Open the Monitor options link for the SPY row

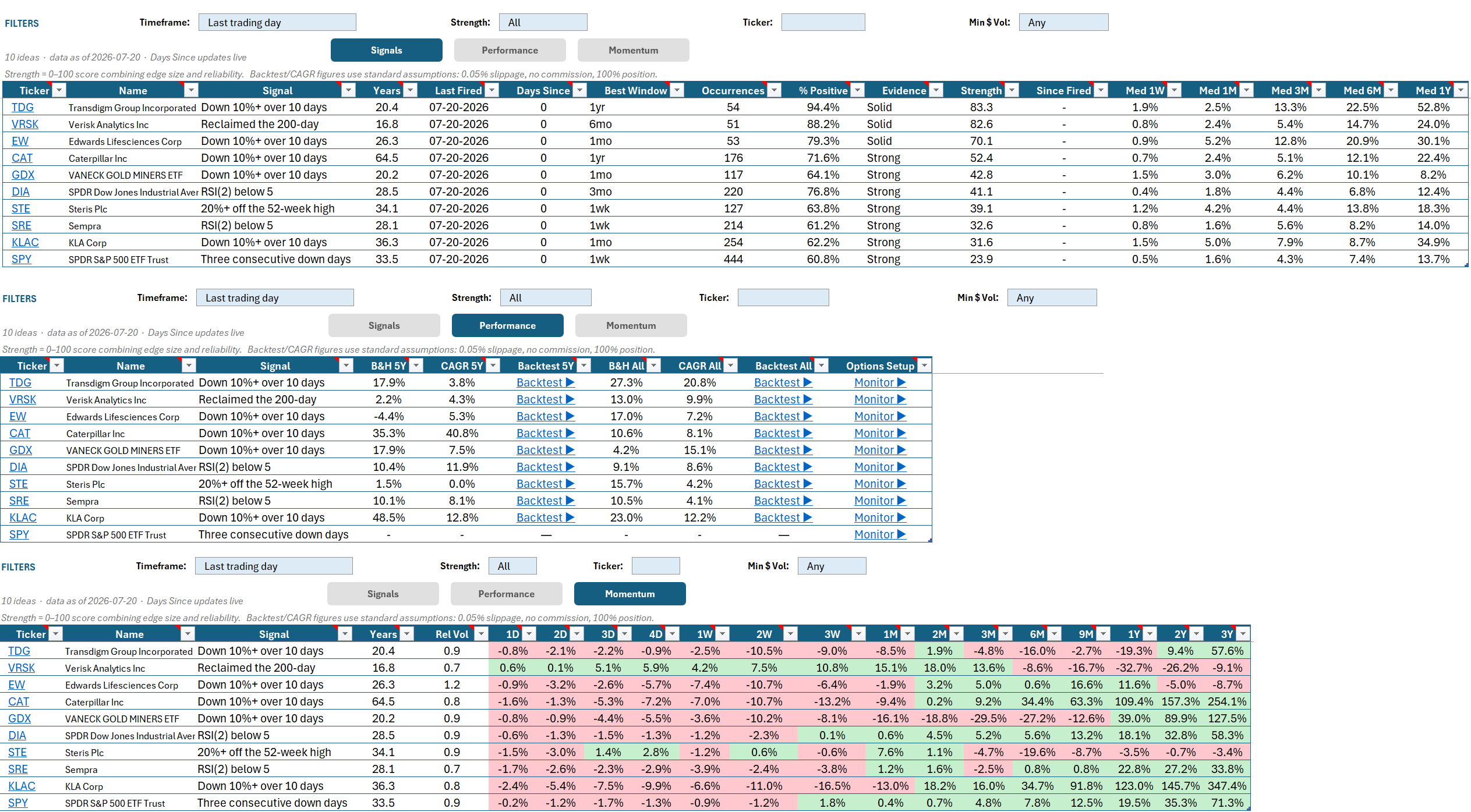(880, 534)
